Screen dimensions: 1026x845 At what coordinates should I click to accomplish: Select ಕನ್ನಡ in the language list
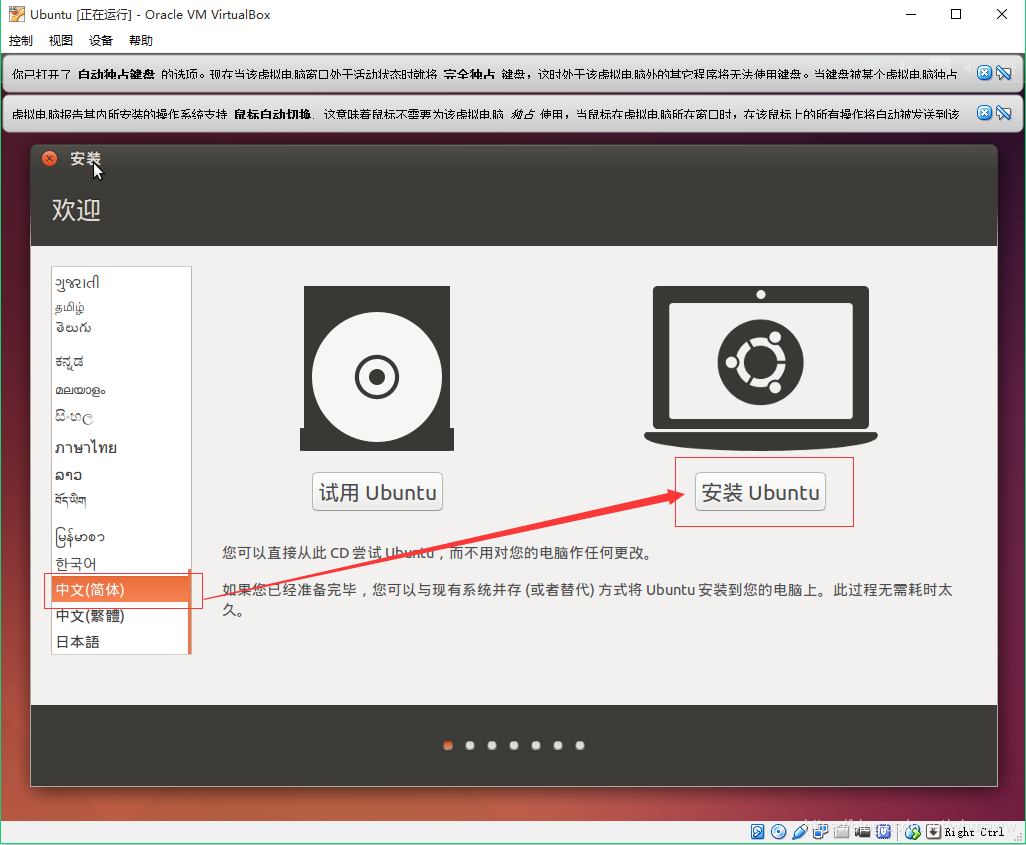(x=120, y=362)
